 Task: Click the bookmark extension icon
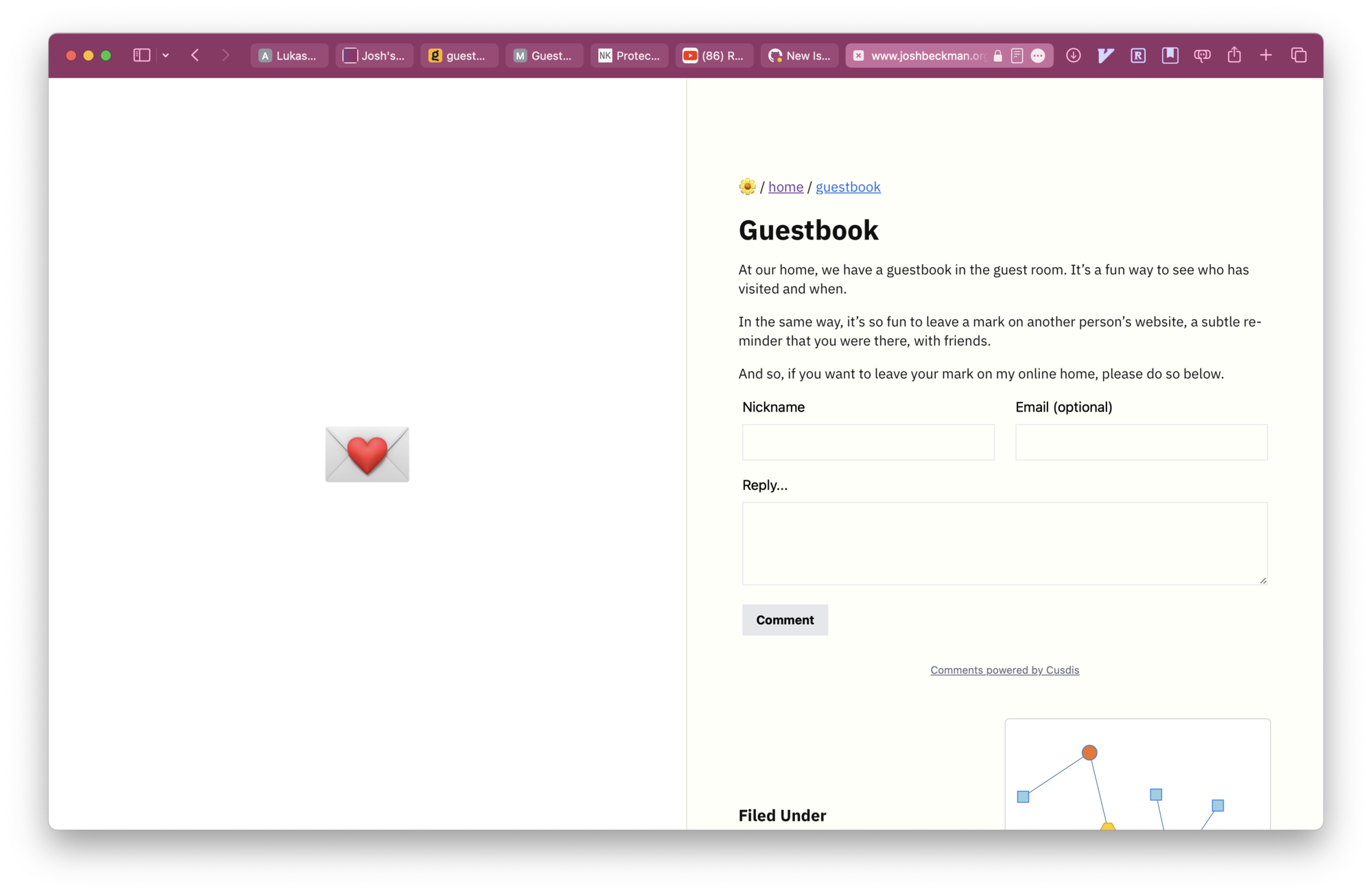click(x=1170, y=56)
